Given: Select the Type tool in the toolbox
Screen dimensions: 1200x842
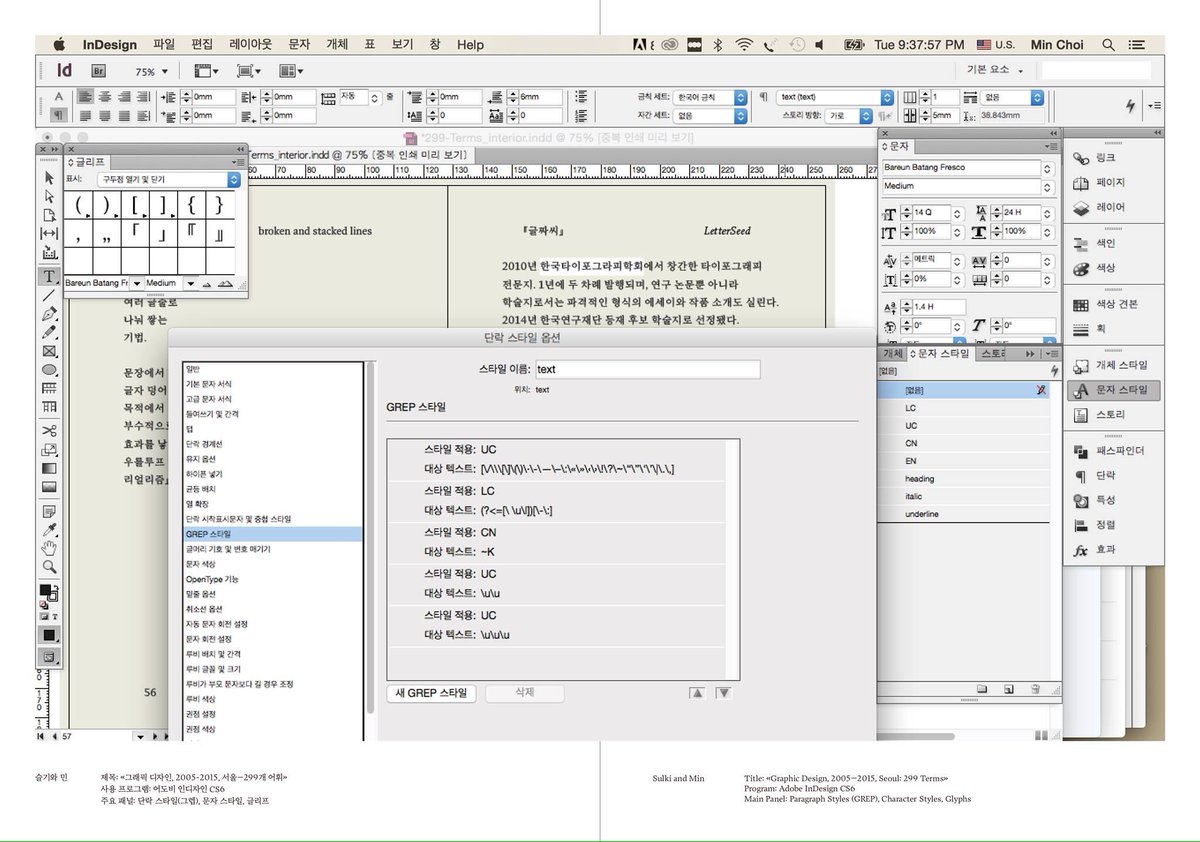Looking at the screenshot, I should coord(48,275).
